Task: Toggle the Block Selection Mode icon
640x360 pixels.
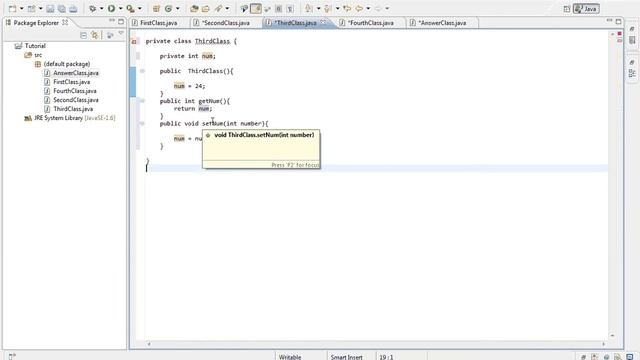Action: click(x=278, y=9)
